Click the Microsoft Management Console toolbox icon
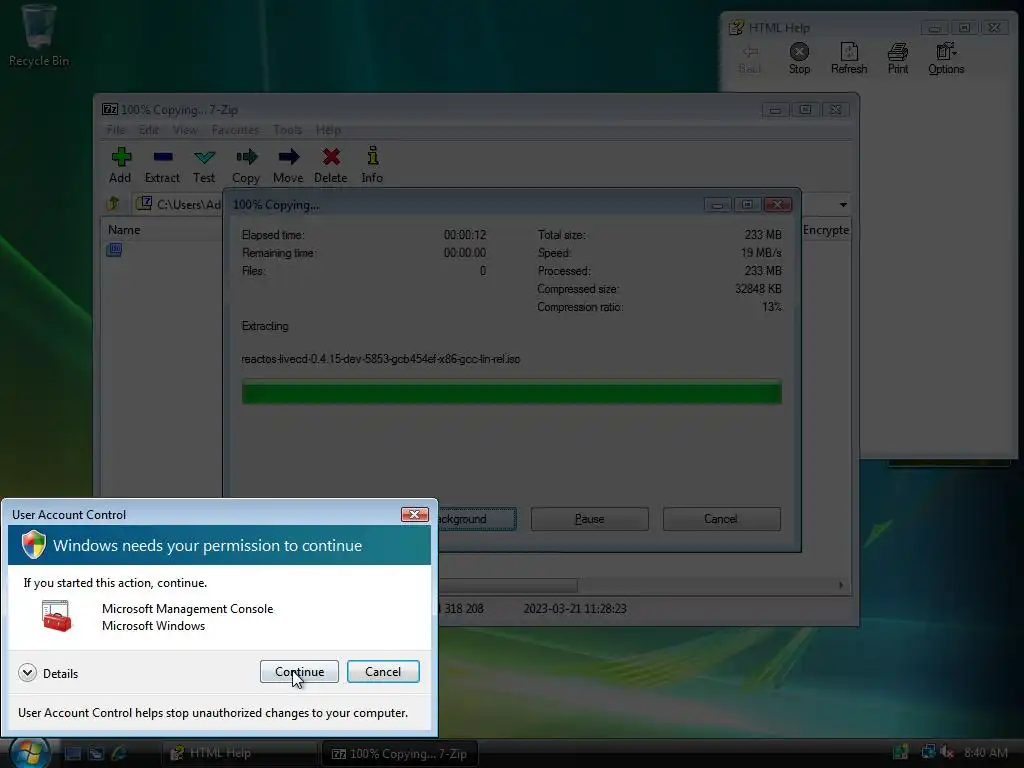 coord(56,616)
